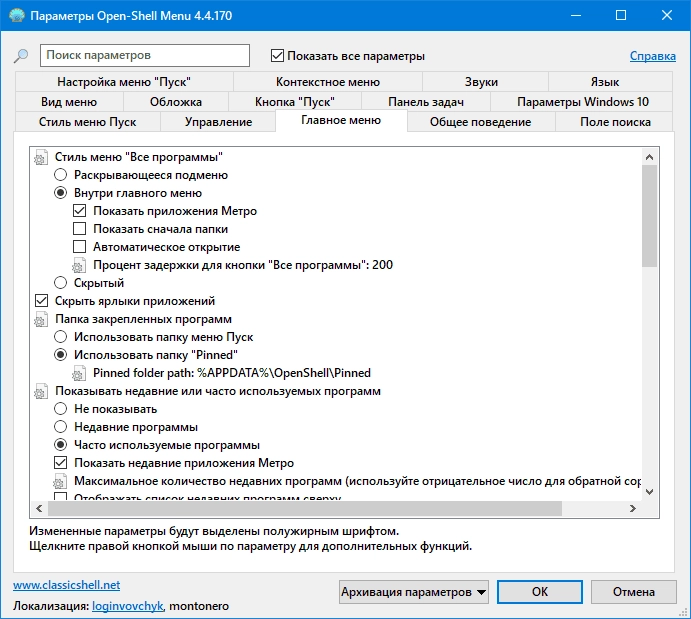This screenshot has height=619, width=691.
Task: Enable Показать сначала папки checkbox
Action: click(x=79, y=229)
